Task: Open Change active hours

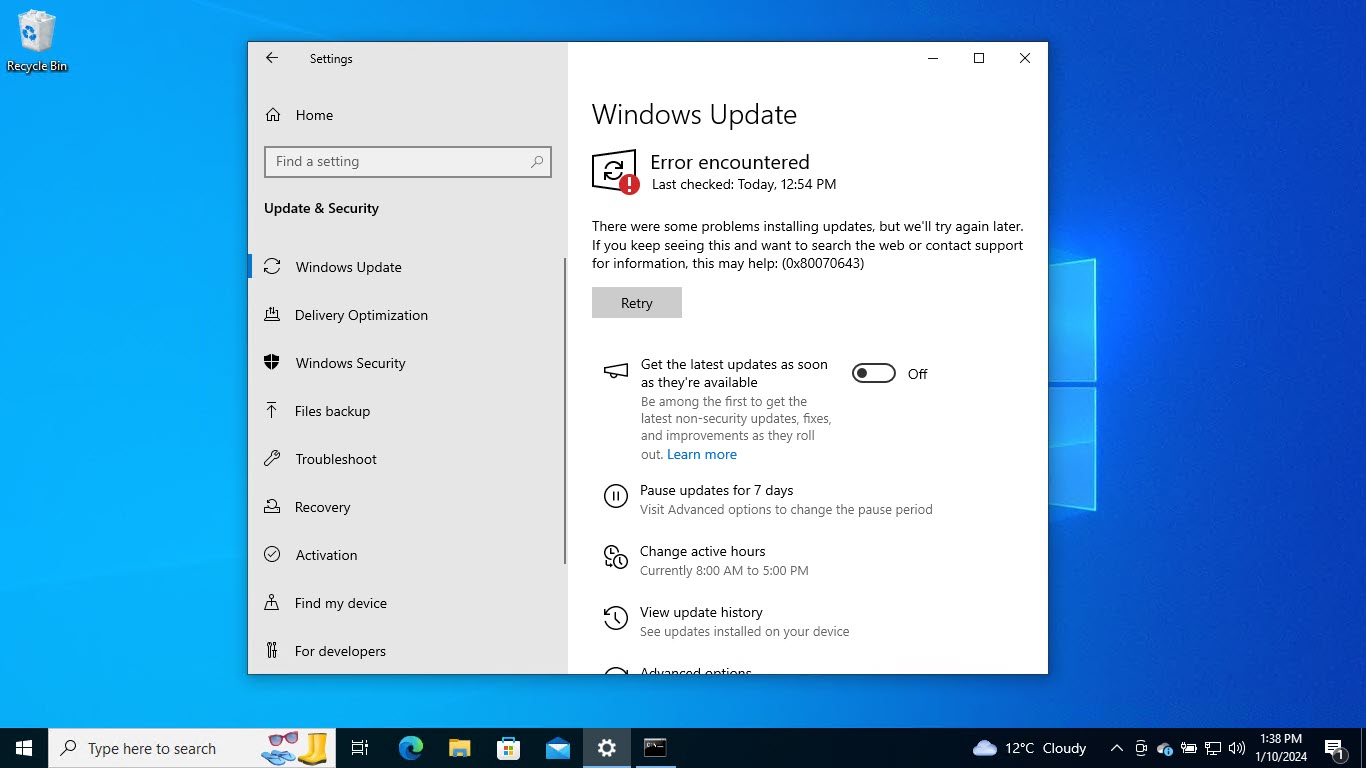Action: tap(703, 551)
